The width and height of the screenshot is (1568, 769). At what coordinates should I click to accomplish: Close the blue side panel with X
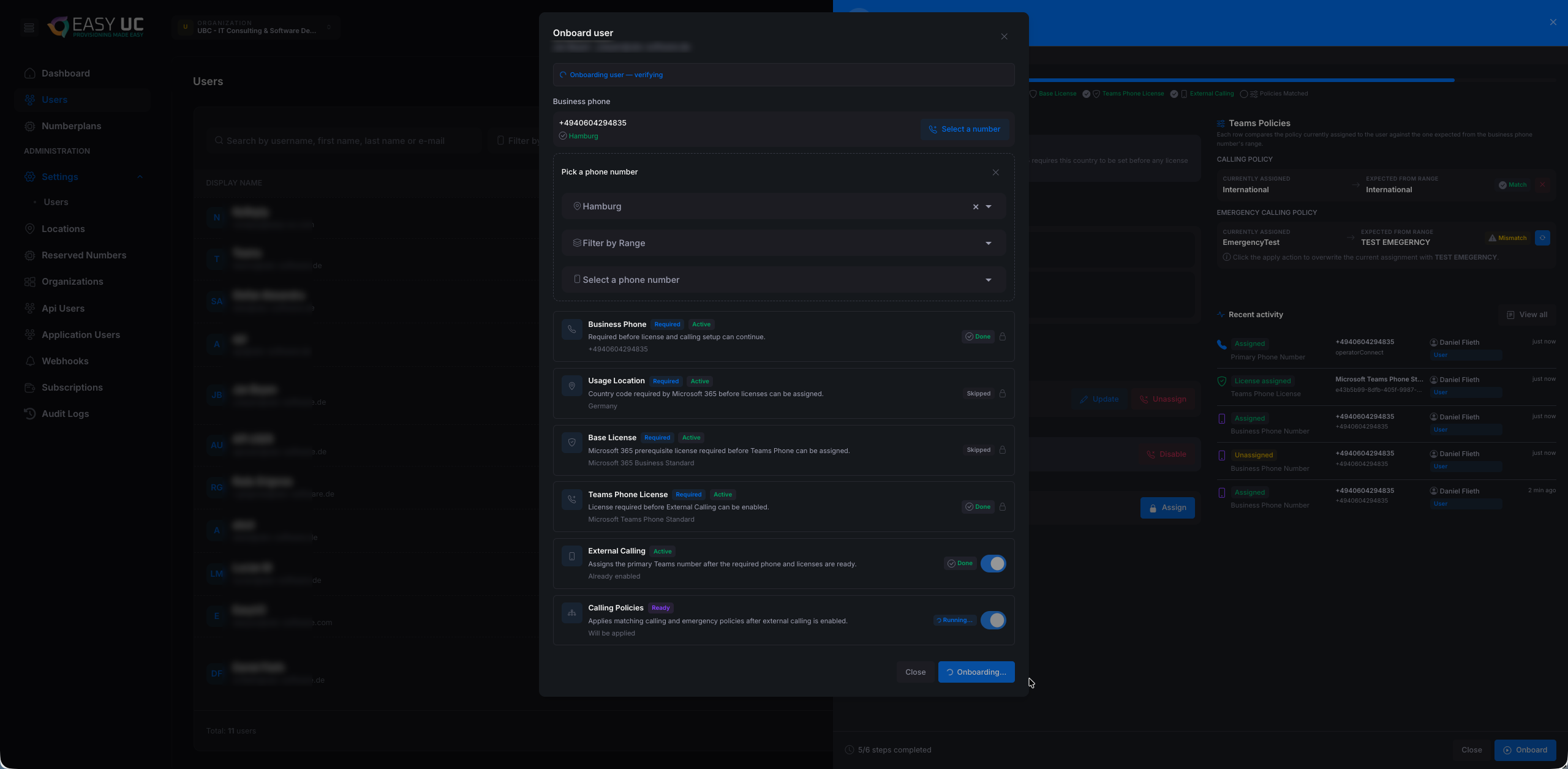1553,22
